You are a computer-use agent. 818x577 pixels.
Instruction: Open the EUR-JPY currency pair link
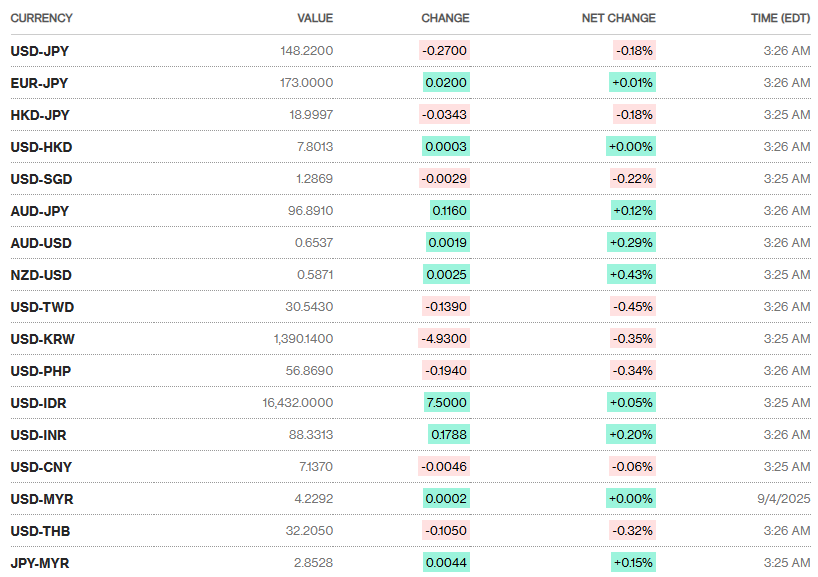(x=39, y=83)
